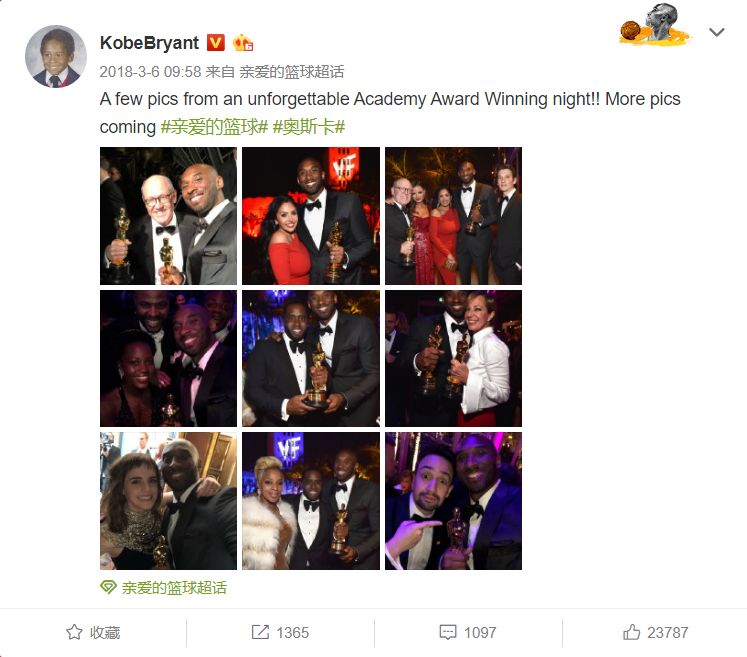The image size is (747, 657).
Task: Open photo of older man holding two Oscars
Action: pos(168,216)
